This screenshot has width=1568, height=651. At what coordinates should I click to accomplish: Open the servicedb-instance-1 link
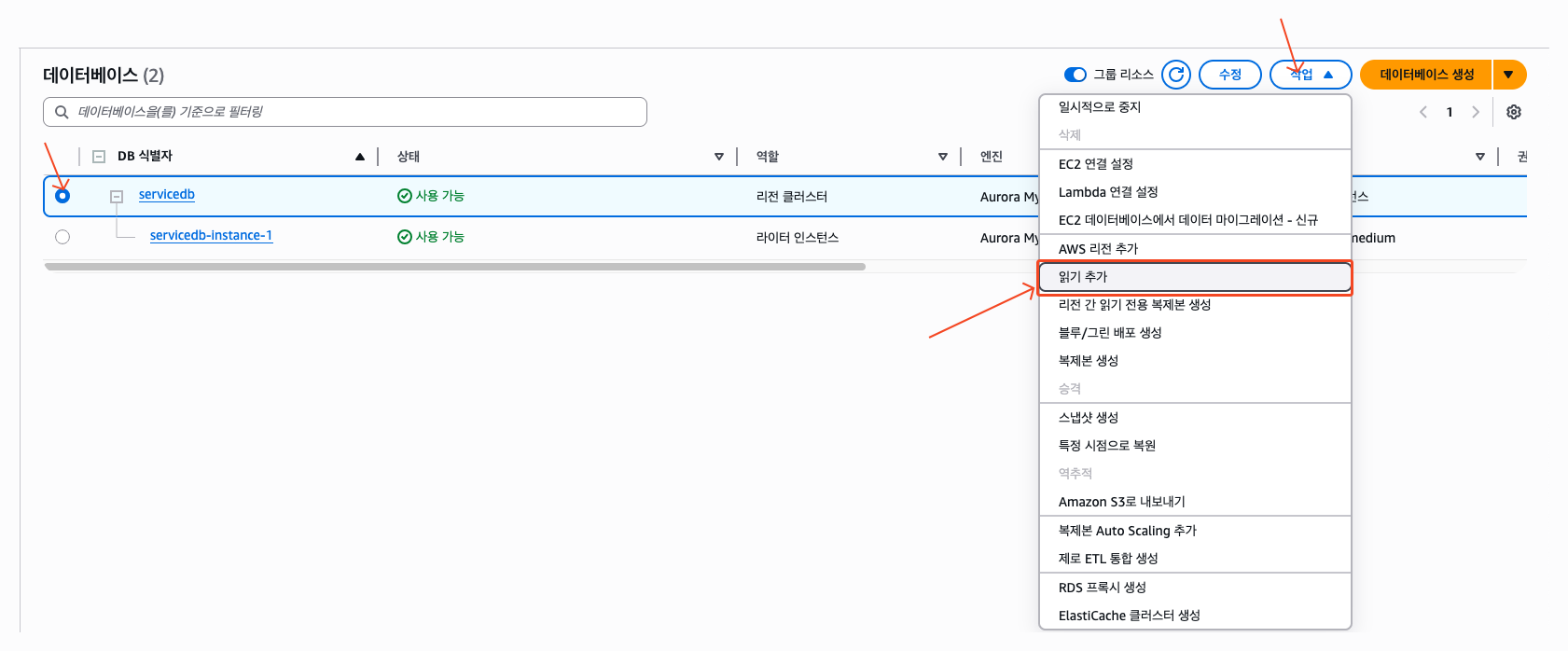(x=211, y=236)
